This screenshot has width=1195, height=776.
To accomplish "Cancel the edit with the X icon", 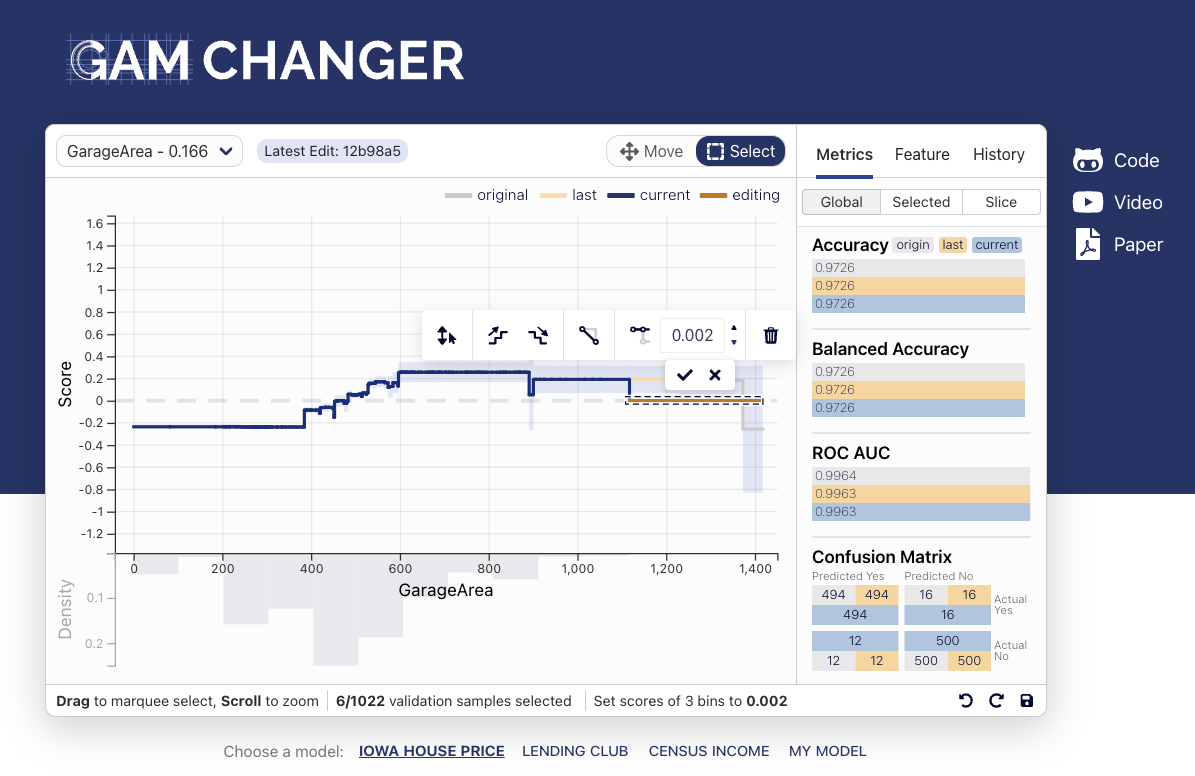I will pyautogui.click(x=715, y=375).
